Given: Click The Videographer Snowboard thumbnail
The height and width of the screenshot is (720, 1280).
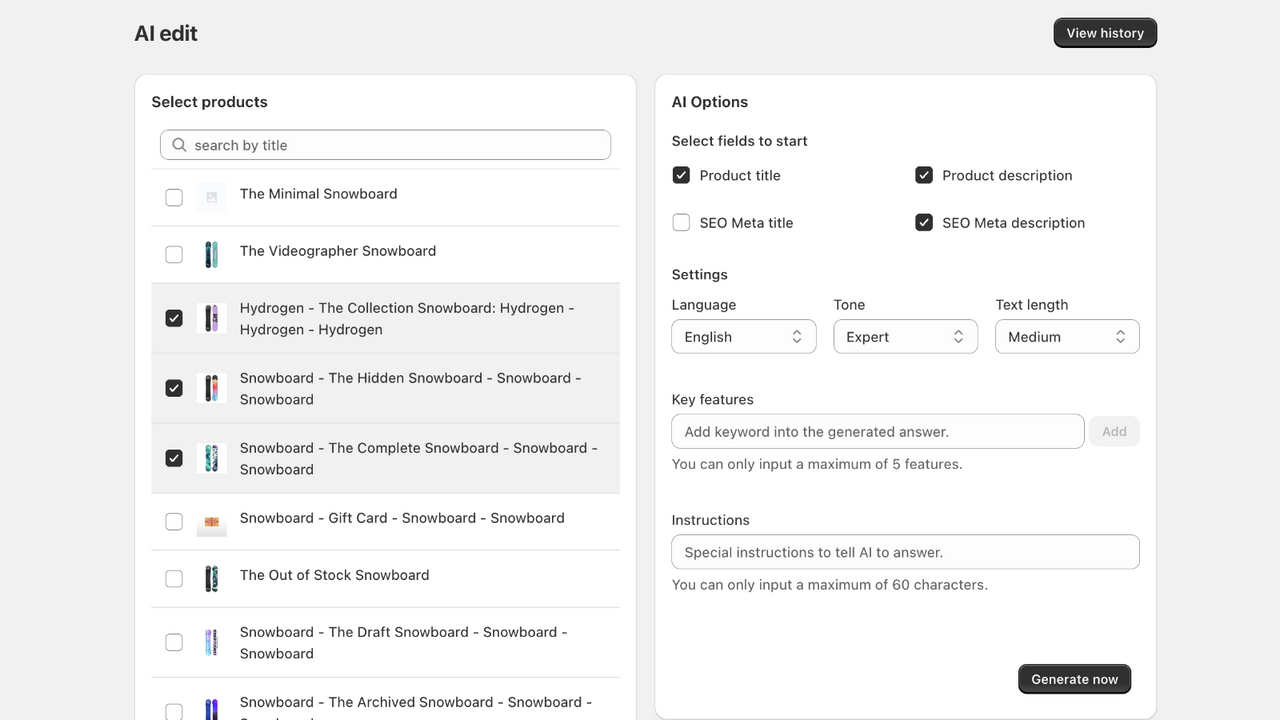Looking at the screenshot, I should 211,254.
